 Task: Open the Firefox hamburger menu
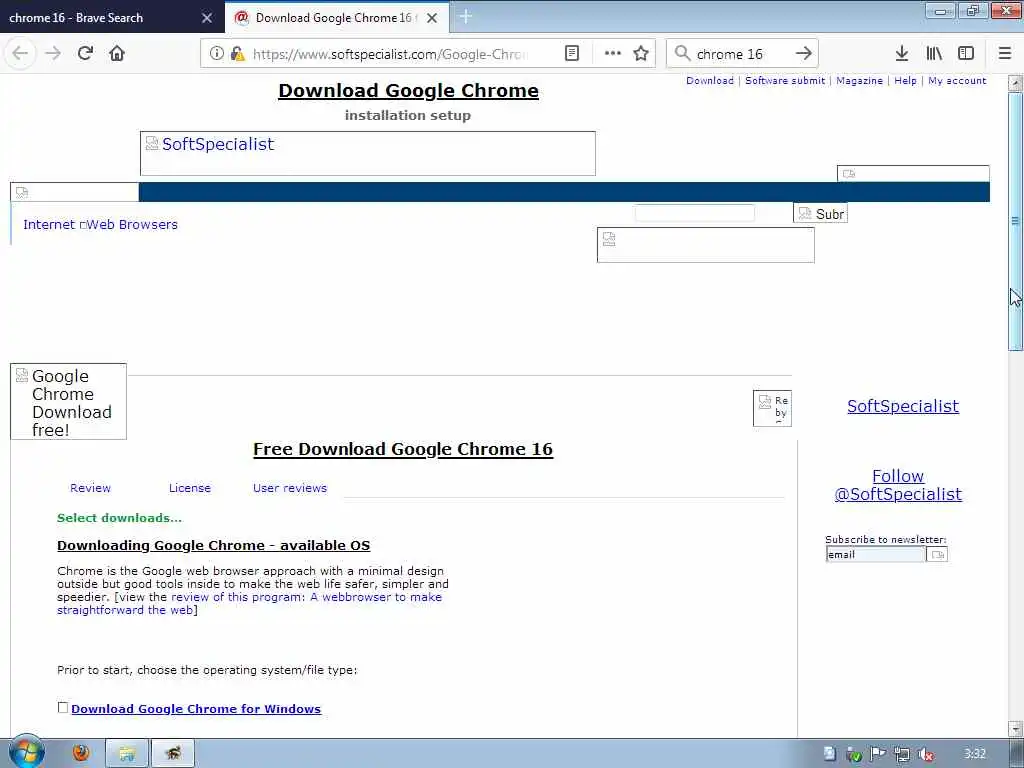[1005, 54]
